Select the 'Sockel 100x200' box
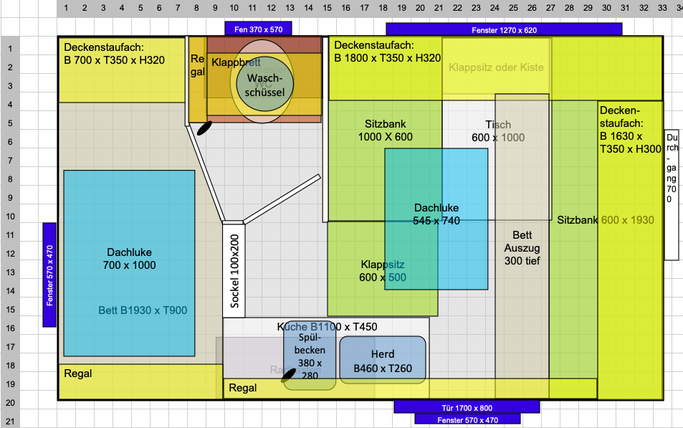683x428 pixels. (234, 270)
